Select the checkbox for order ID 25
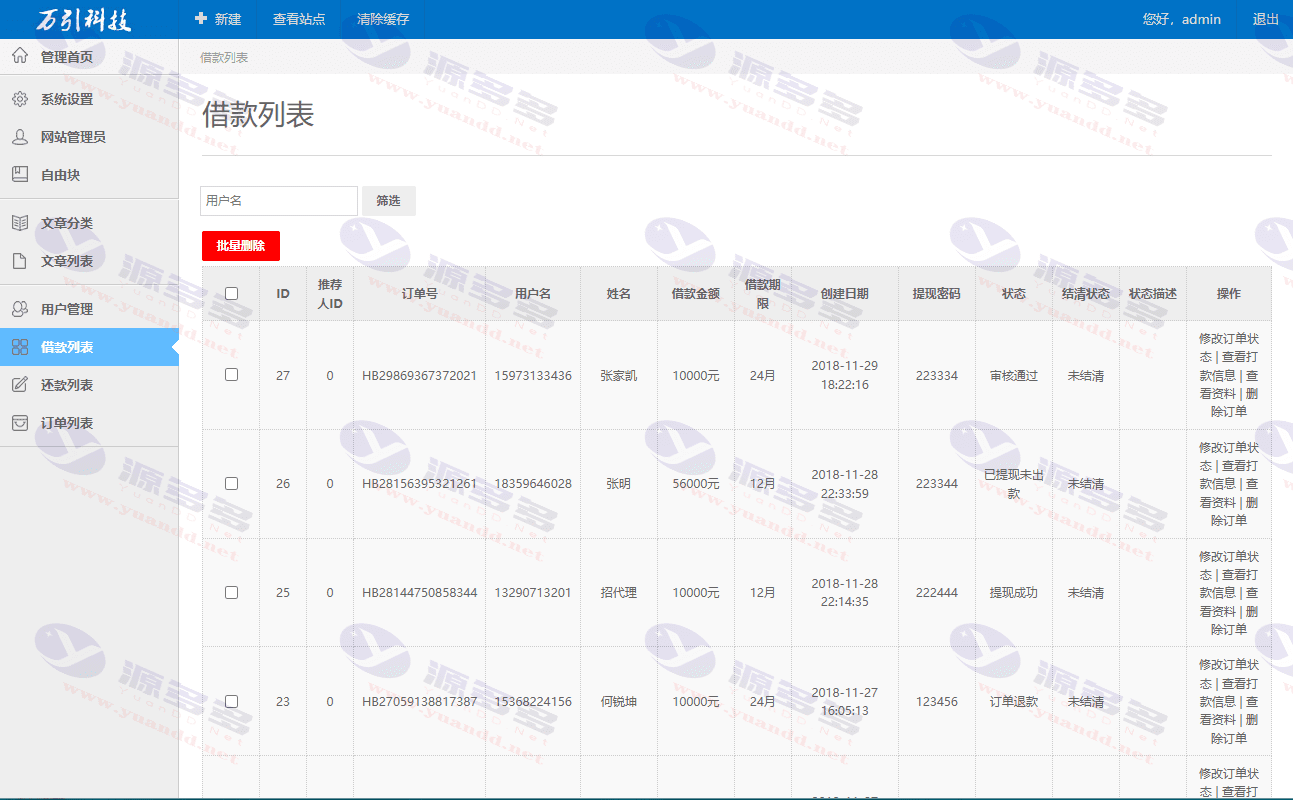Image resolution: width=1293 pixels, height=800 pixels. 231,592
